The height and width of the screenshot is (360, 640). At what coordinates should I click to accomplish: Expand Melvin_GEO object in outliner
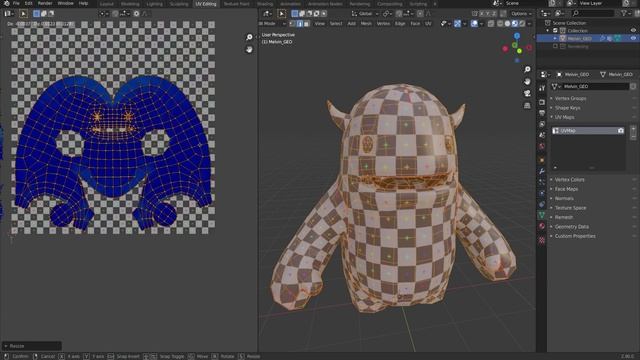coord(555,38)
